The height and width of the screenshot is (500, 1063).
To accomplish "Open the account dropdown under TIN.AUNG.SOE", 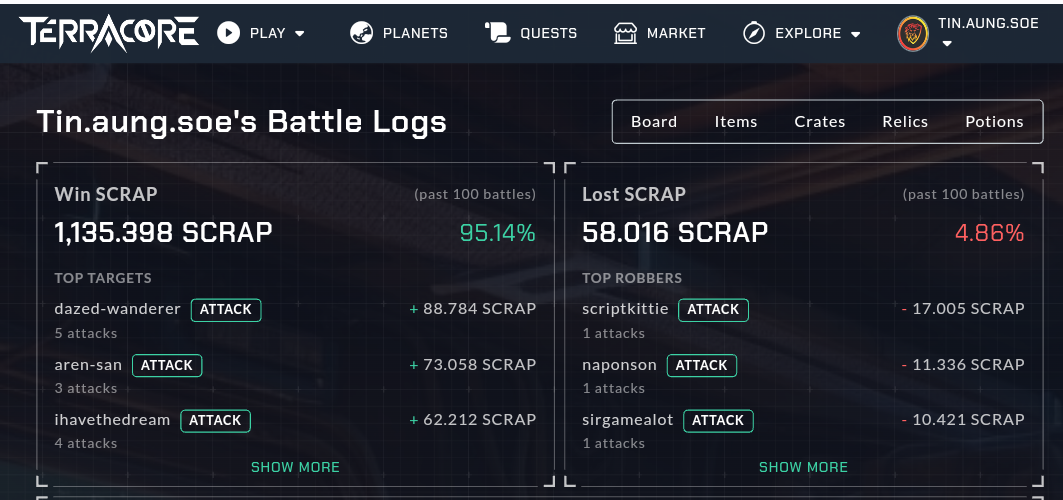I will [947, 44].
